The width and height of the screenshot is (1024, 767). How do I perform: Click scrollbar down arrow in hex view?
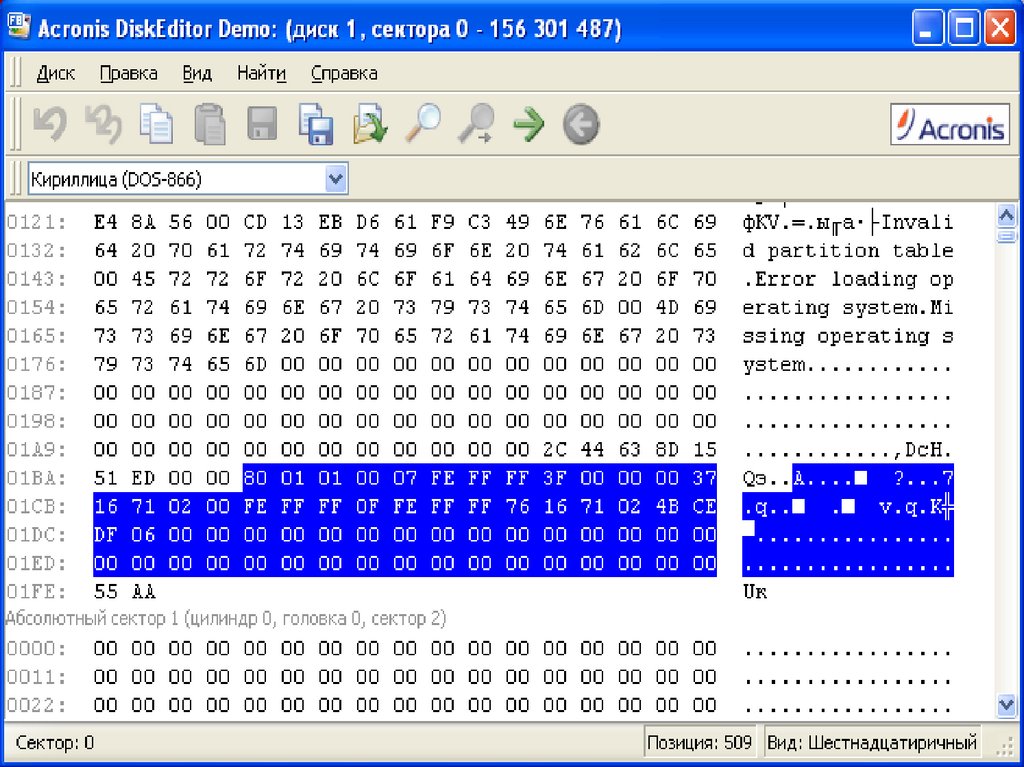click(1006, 706)
